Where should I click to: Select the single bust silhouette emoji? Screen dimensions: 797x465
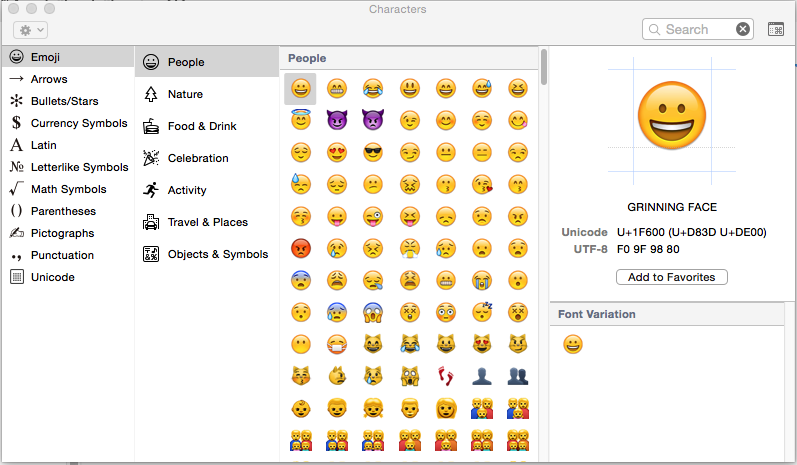pos(482,377)
